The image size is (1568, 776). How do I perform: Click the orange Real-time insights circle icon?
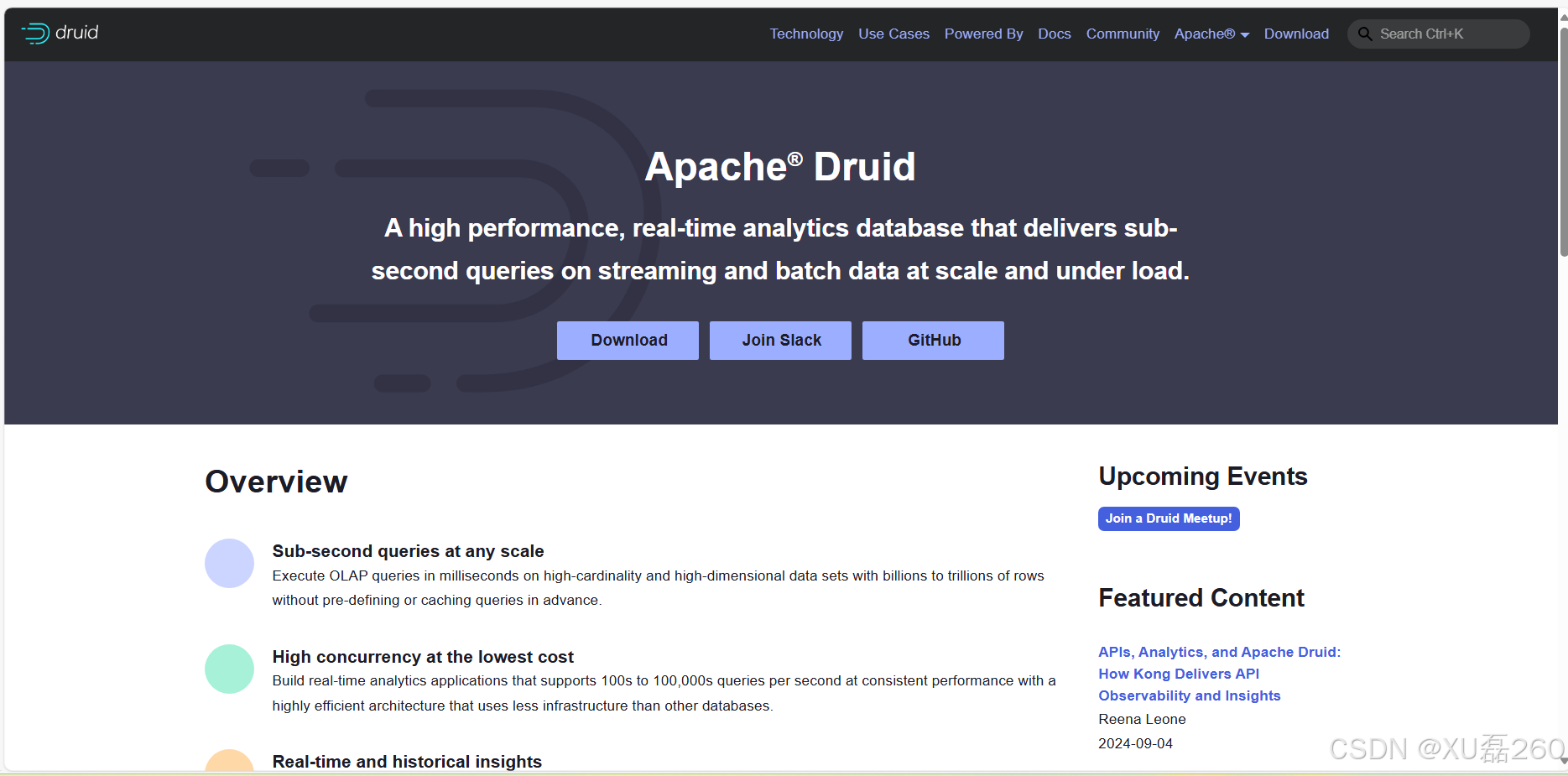[x=229, y=760]
